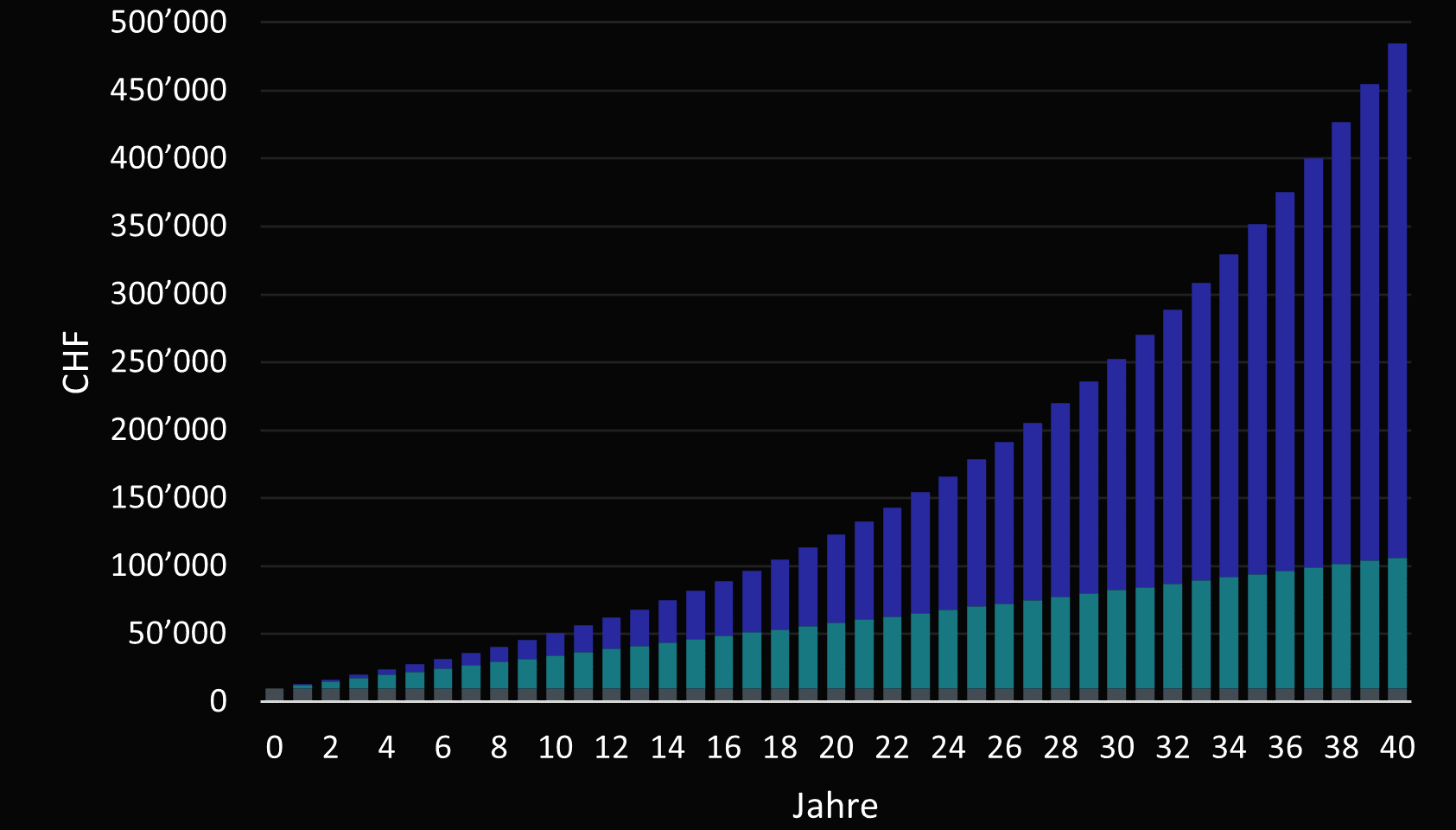Screen dimensions: 1456x830
Task: Select the 250'000 y-axis label
Action: (168, 362)
